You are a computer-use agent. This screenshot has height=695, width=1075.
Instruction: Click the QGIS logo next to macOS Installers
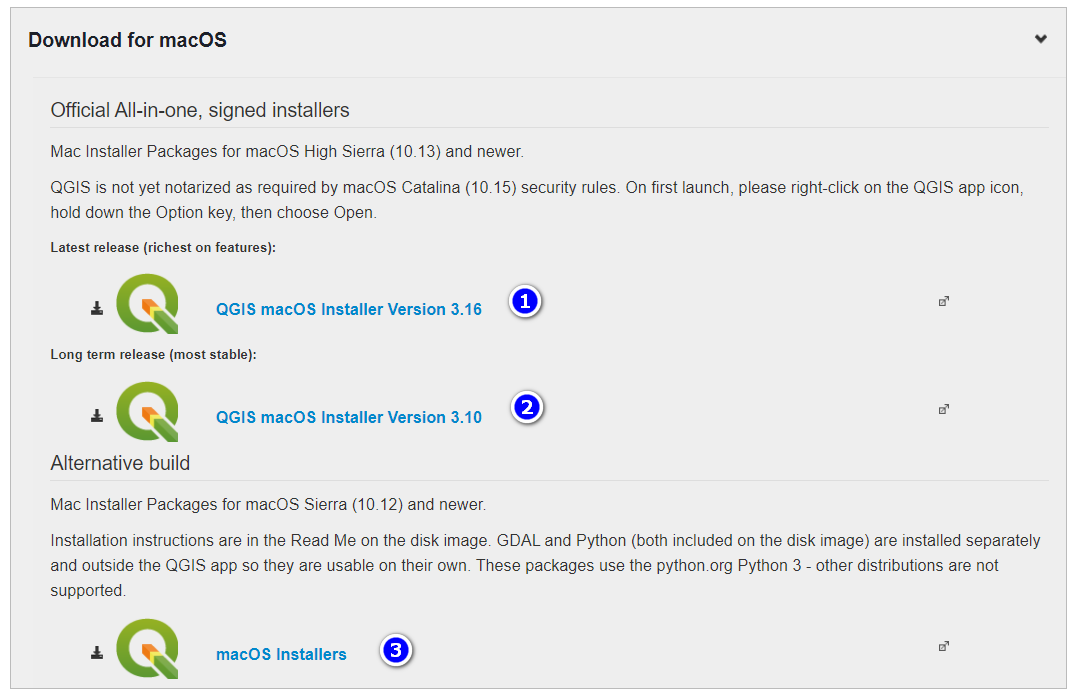[x=147, y=648]
